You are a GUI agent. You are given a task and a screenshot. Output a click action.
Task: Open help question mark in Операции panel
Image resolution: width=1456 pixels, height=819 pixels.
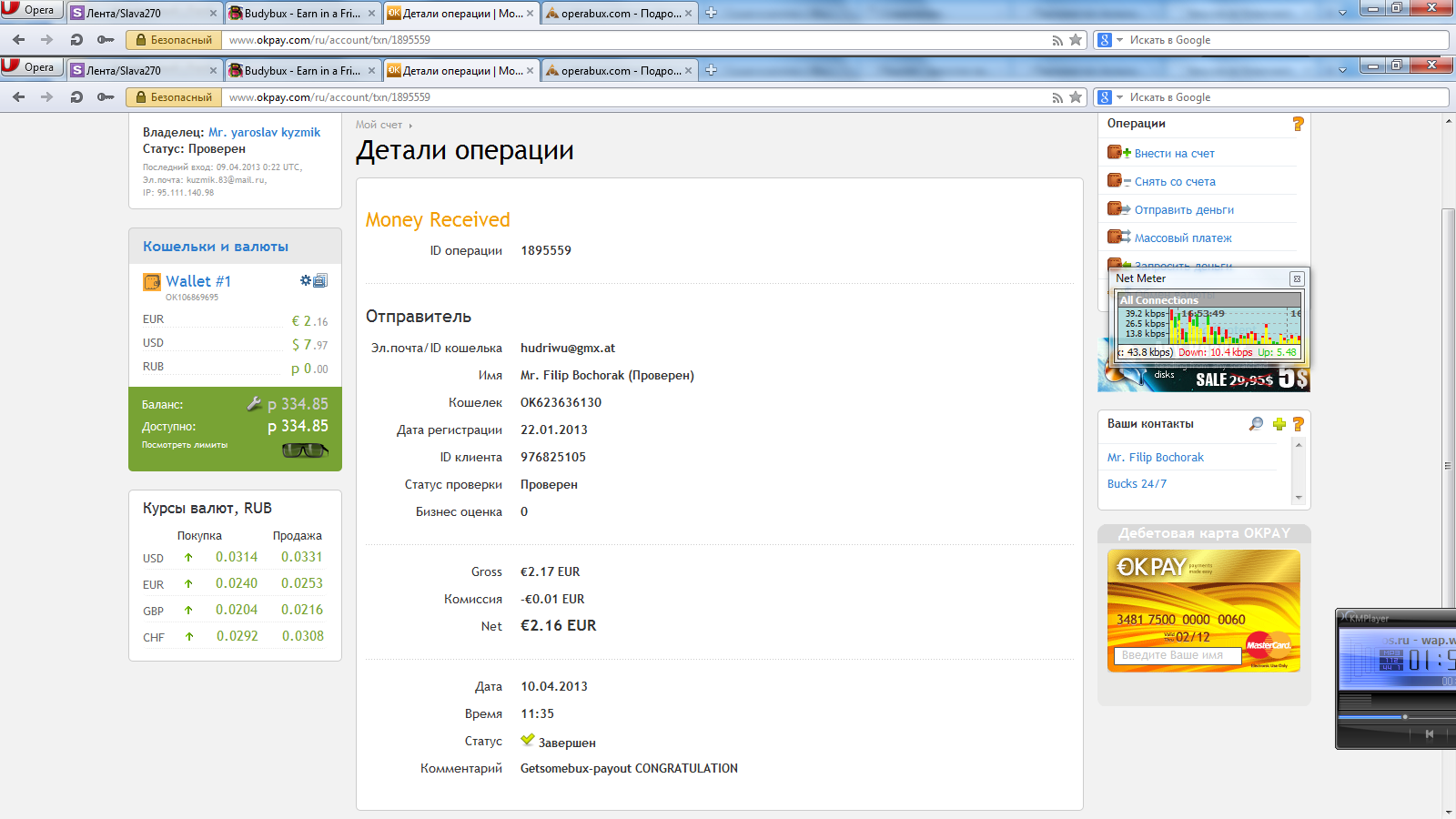(1298, 124)
